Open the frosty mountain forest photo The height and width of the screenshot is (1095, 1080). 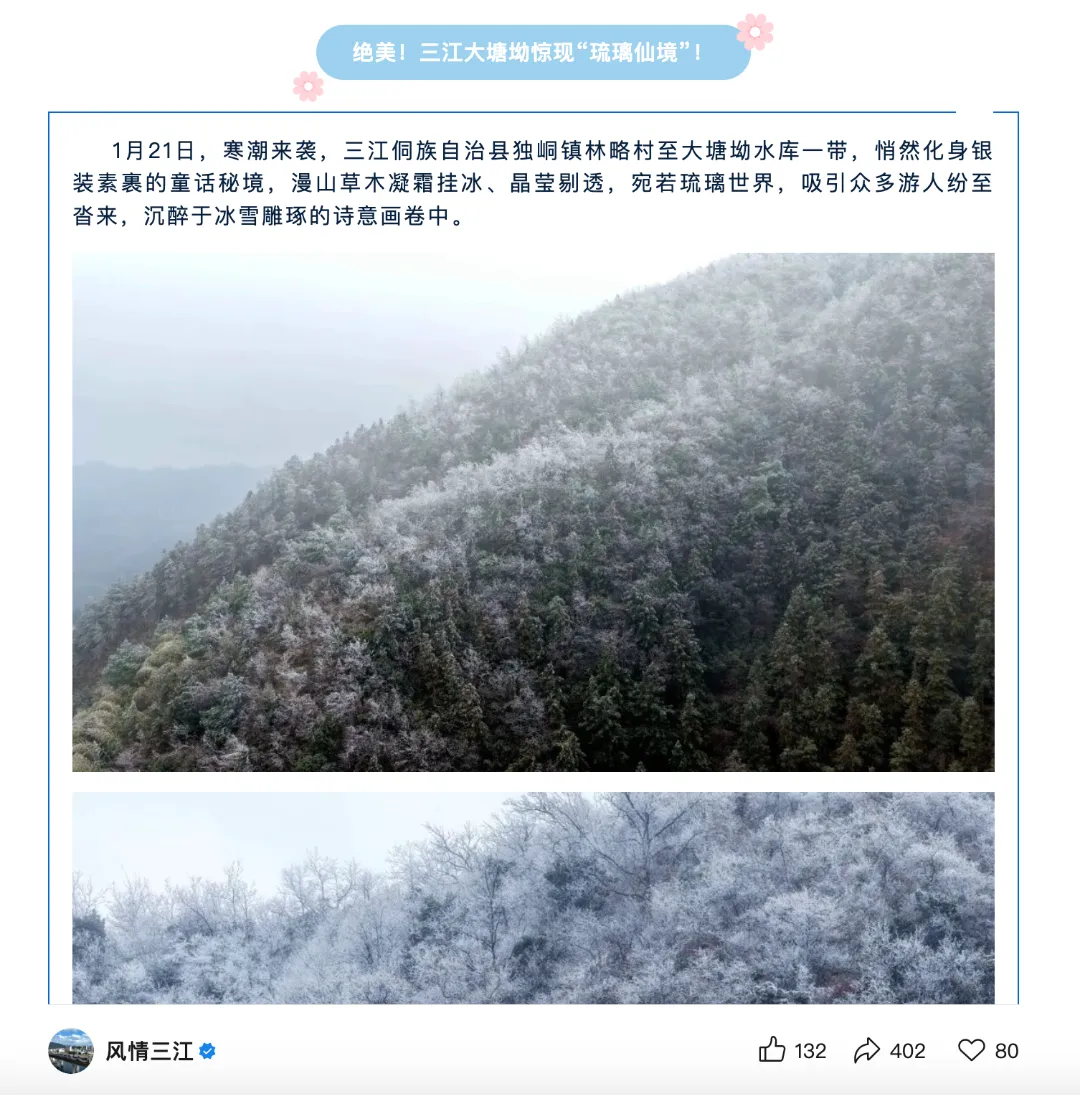[x=533, y=512]
